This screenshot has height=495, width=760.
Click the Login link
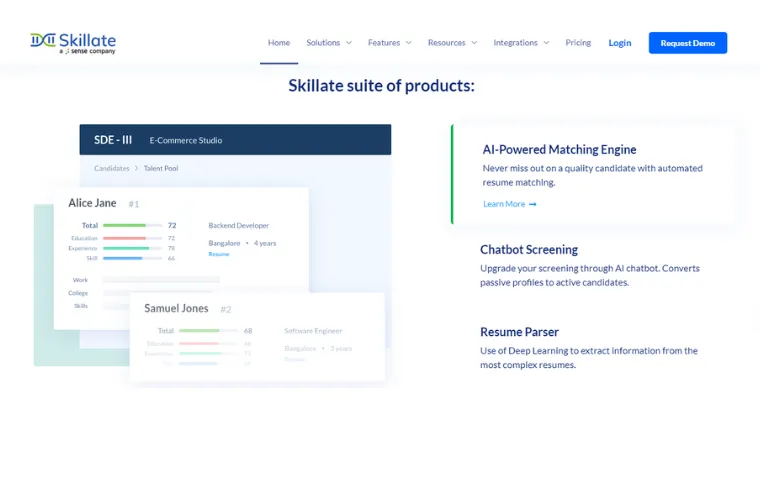pos(620,43)
